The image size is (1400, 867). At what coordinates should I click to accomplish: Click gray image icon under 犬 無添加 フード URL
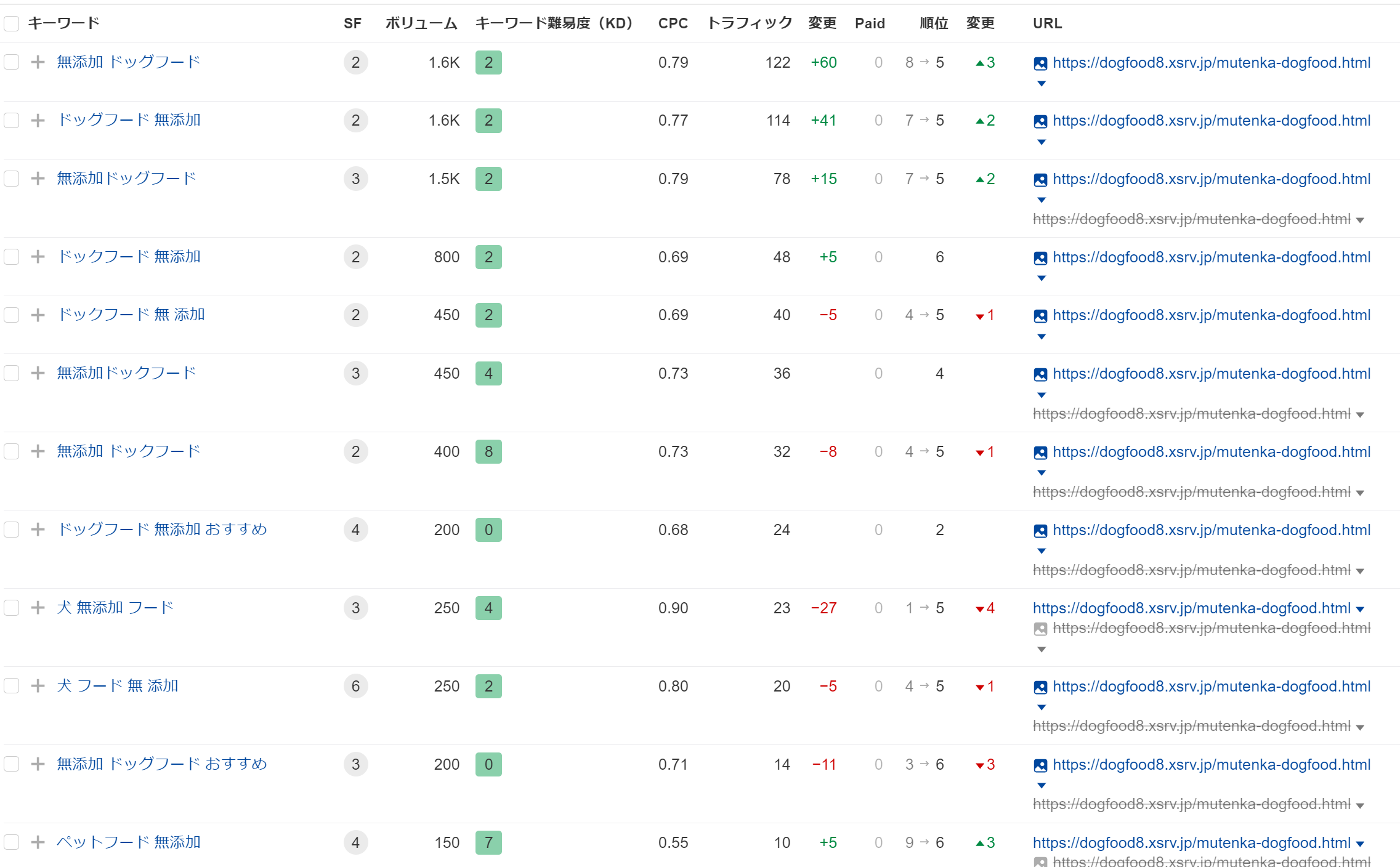[x=1040, y=629]
